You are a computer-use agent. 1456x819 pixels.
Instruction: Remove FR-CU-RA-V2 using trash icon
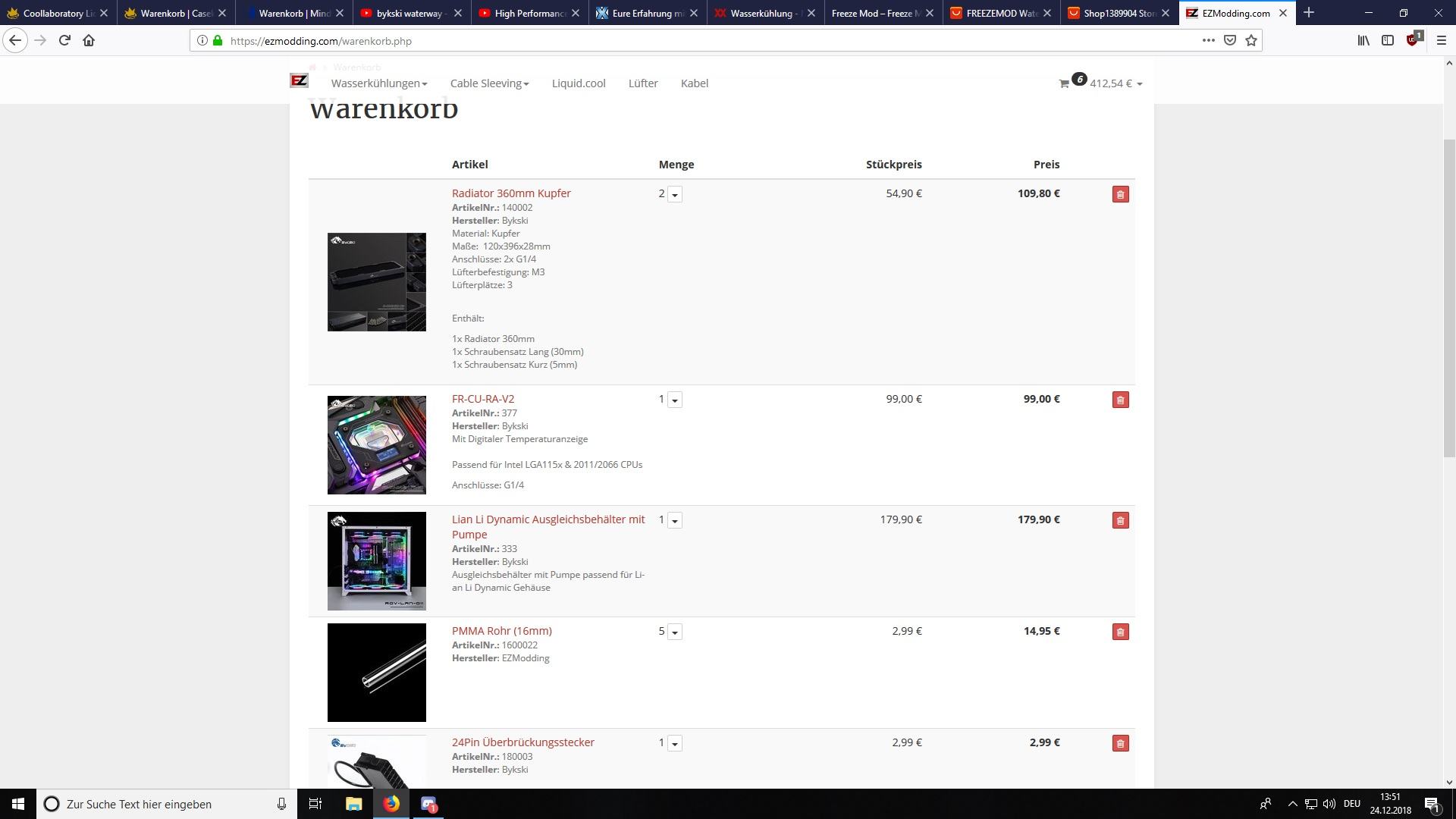tap(1120, 400)
